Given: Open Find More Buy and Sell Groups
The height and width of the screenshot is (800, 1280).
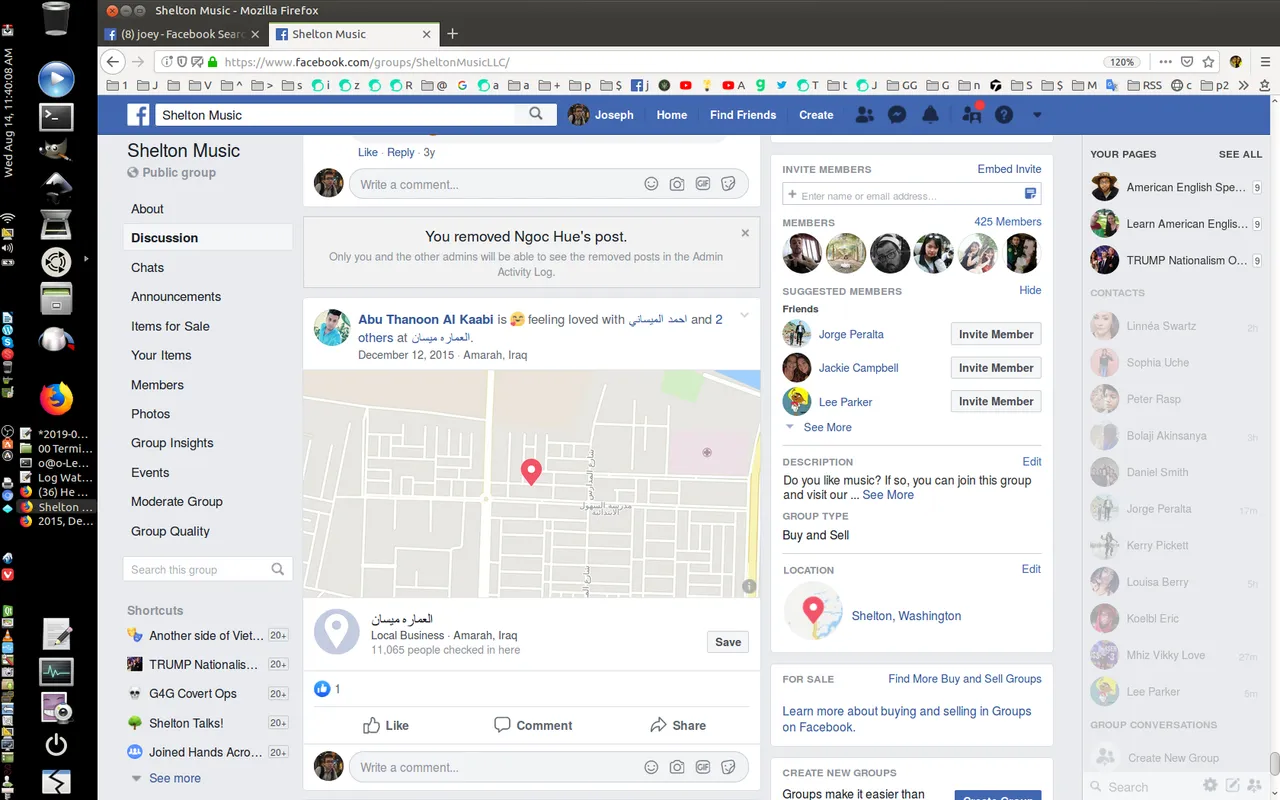Looking at the screenshot, I should [x=965, y=679].
